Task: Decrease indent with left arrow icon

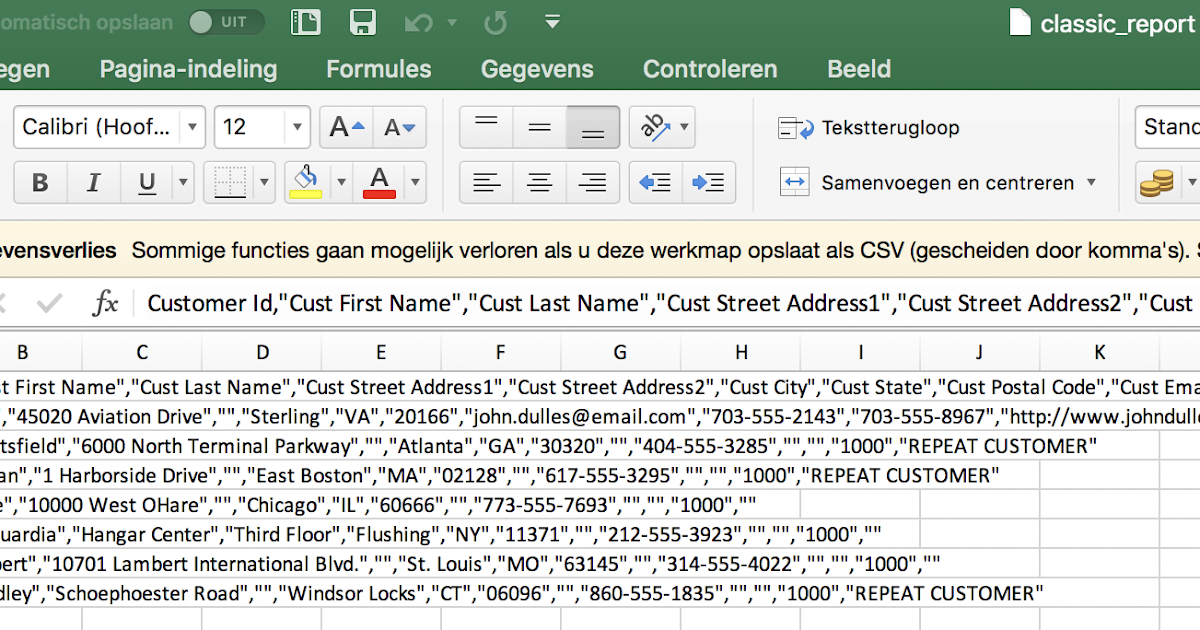Action: 656,182
